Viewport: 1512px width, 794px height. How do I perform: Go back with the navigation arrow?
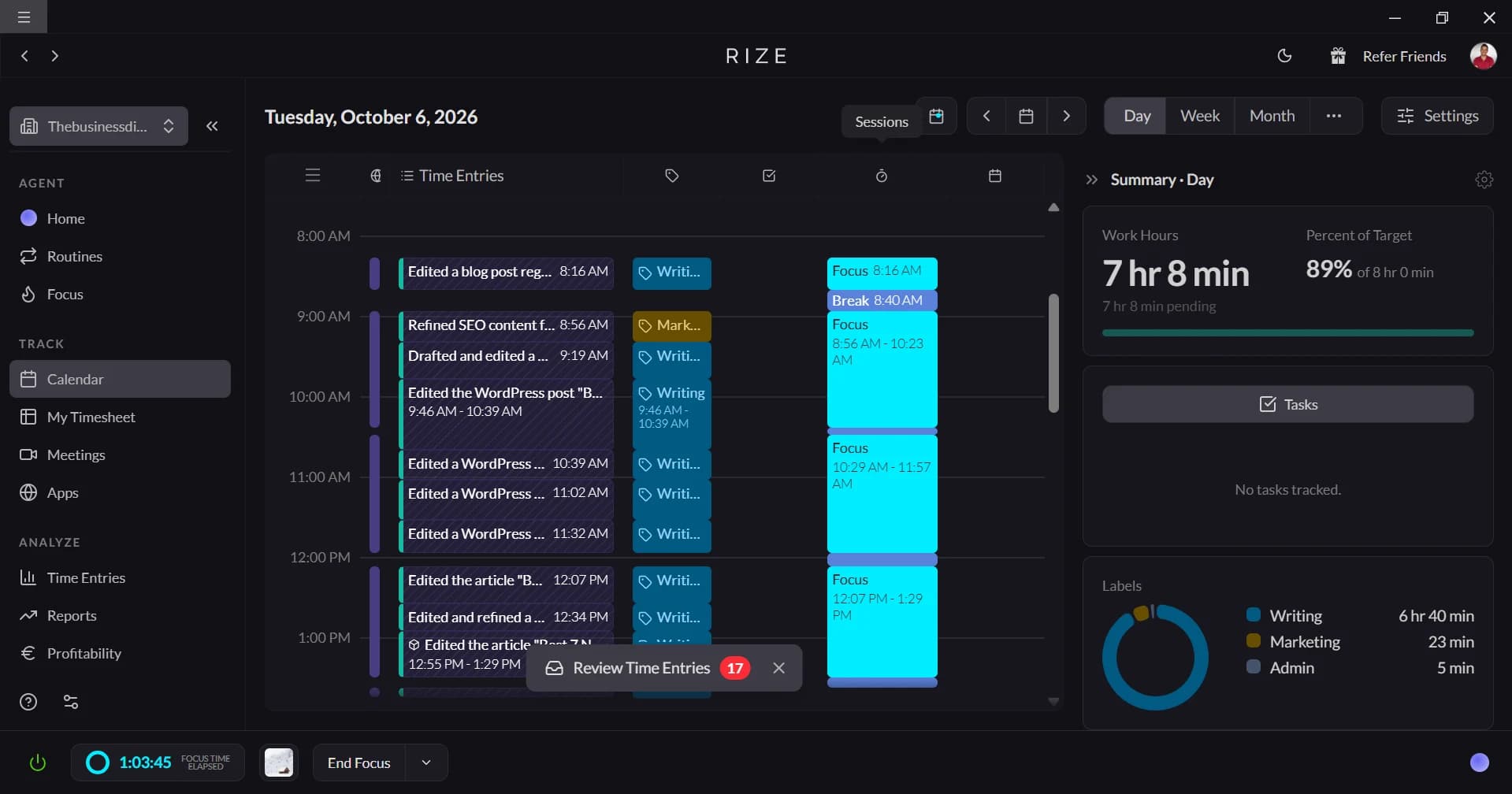point(25,56)
